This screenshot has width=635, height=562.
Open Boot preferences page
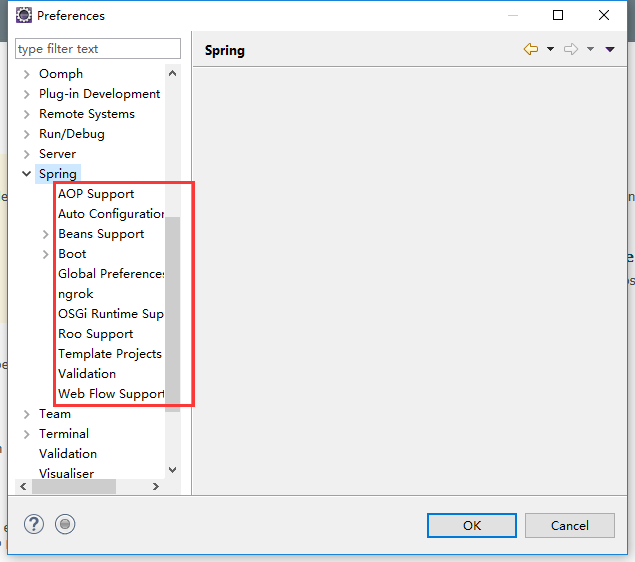coord(72,254)
